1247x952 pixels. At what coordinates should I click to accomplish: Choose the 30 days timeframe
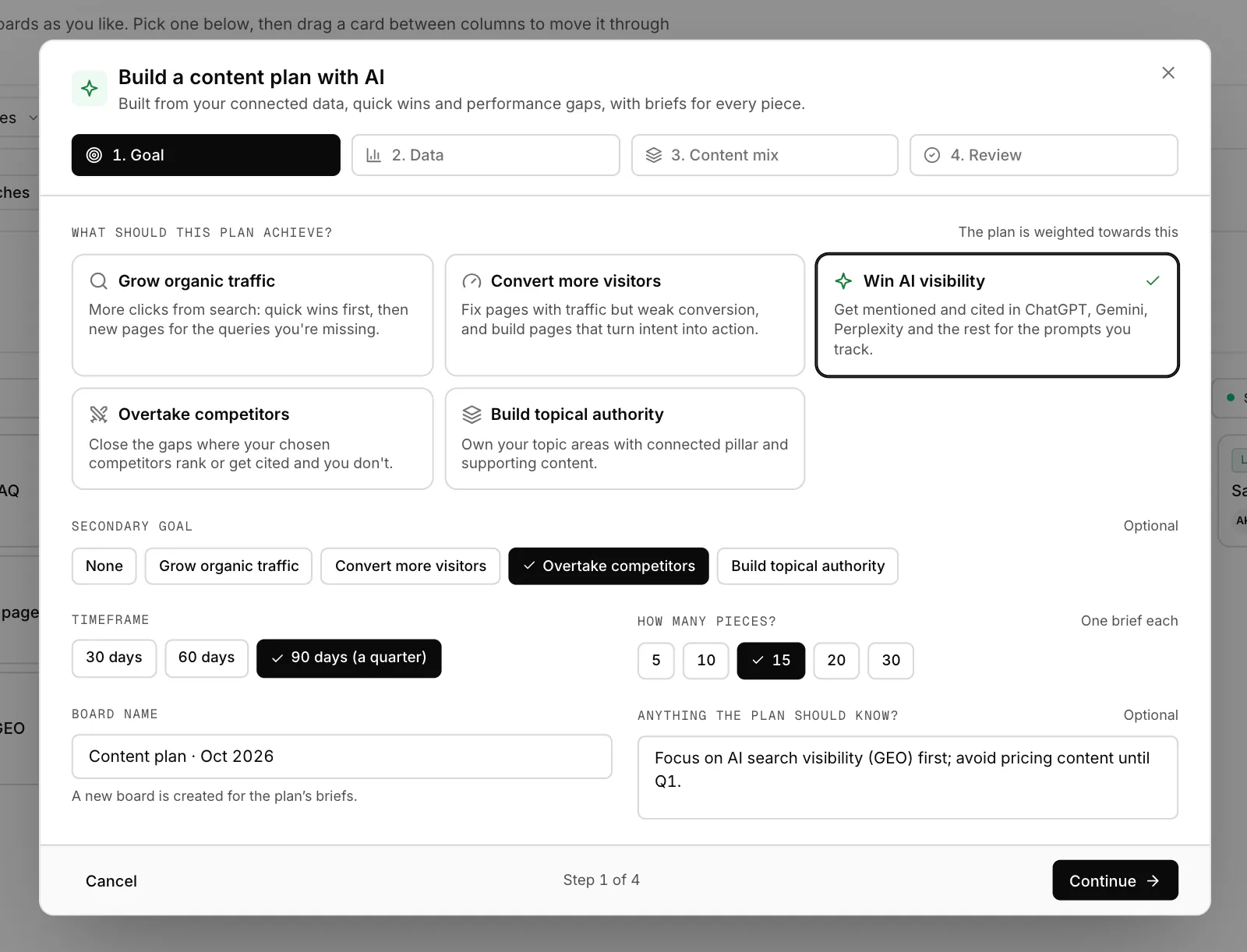(x=114, y=658)
